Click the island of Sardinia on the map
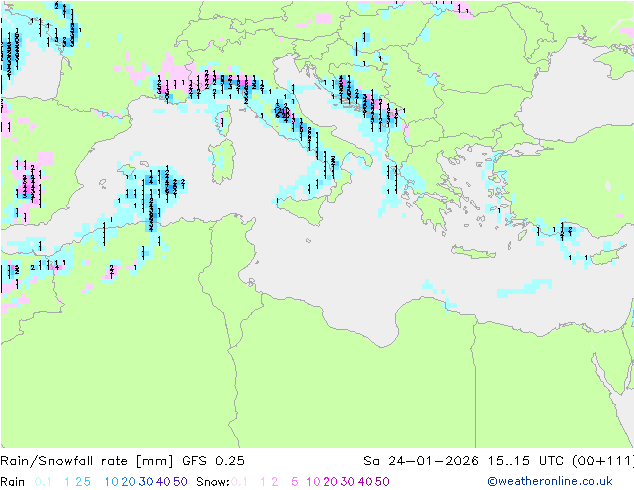Viewport: 634px width, 490px height. coord(223,162)
